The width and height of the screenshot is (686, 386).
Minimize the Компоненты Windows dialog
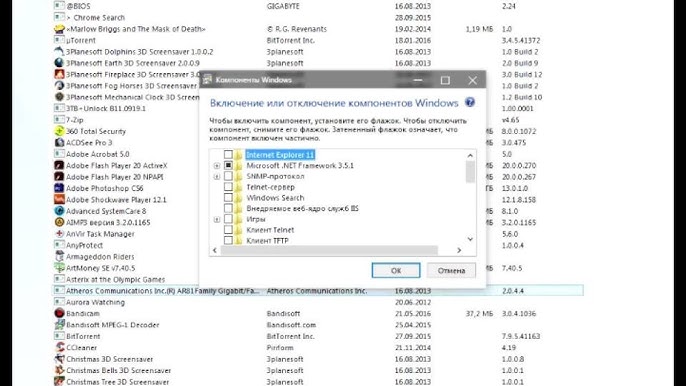[418, 80]
